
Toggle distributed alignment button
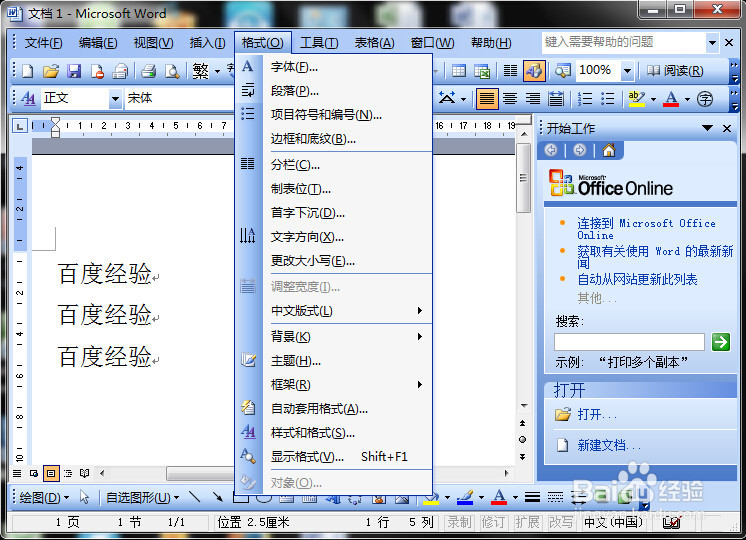pos(555,98)
